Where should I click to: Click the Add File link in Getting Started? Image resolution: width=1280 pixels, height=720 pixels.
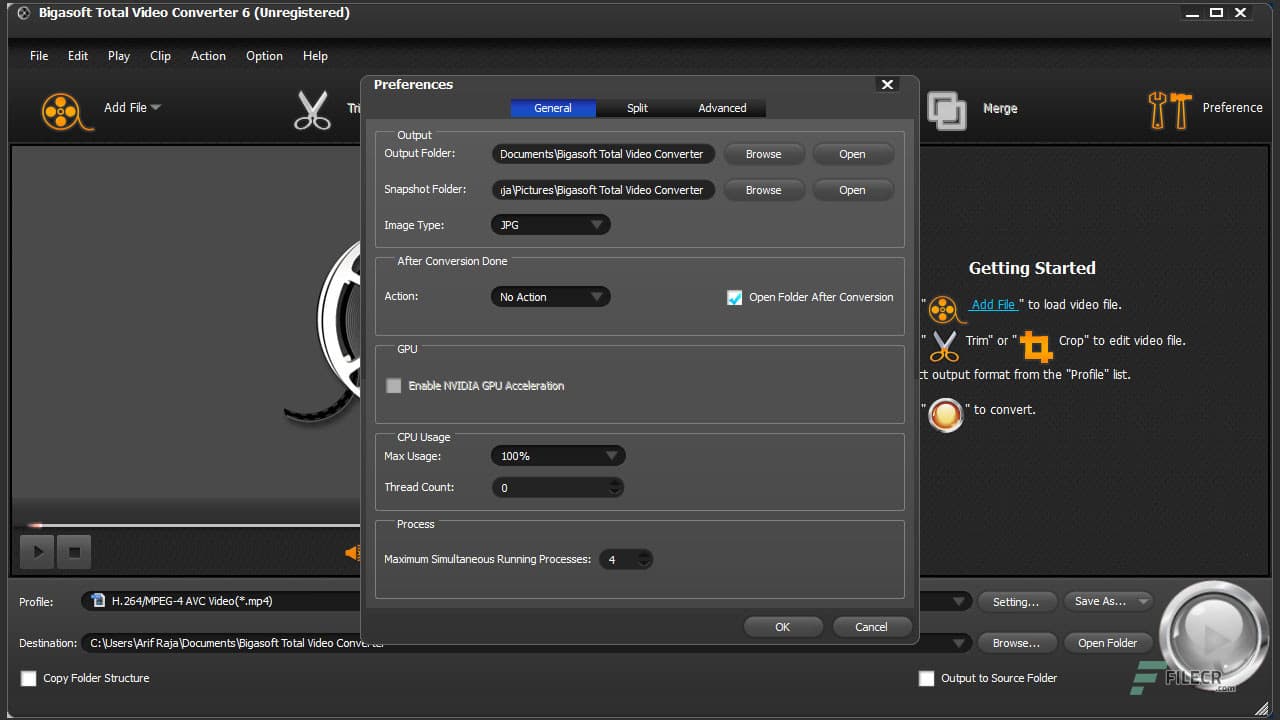(994, 304)
